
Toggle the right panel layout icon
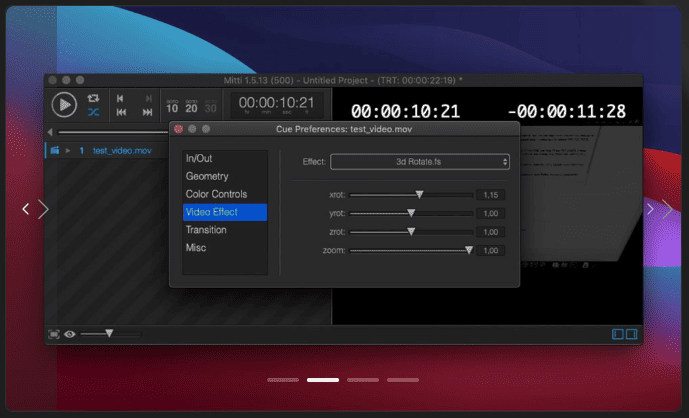click(x=631, y=334)
